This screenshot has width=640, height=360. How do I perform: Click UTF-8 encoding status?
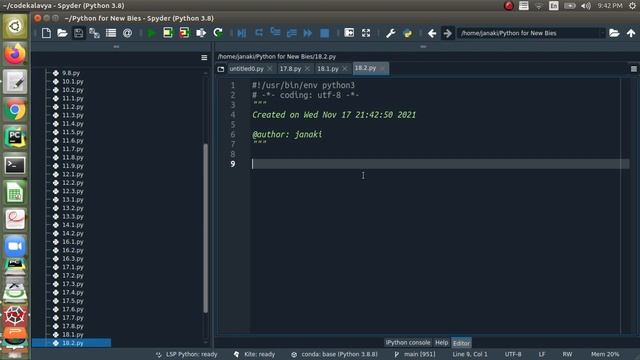pyautogui.click(x=513, y=354)
